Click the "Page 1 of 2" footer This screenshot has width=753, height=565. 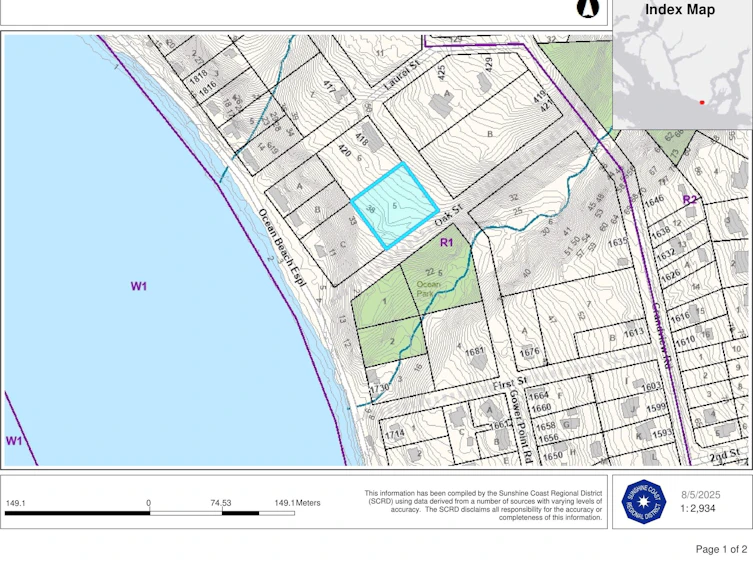721,549
